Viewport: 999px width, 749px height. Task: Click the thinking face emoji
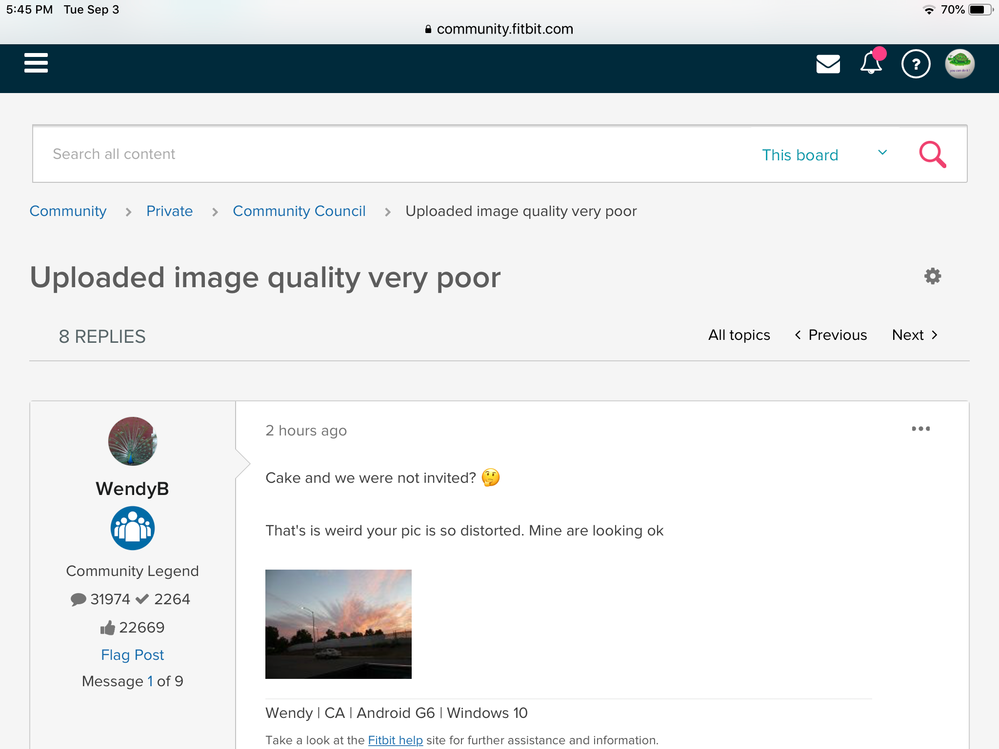pyautogui.click(x=491, y=478)
